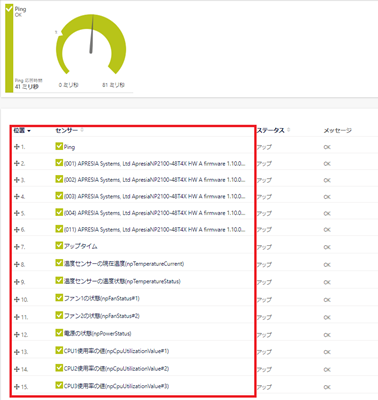This screenshot has width=378, height=400.
Task: Open the Ping gauge panel title
Action: click(20, 9)
